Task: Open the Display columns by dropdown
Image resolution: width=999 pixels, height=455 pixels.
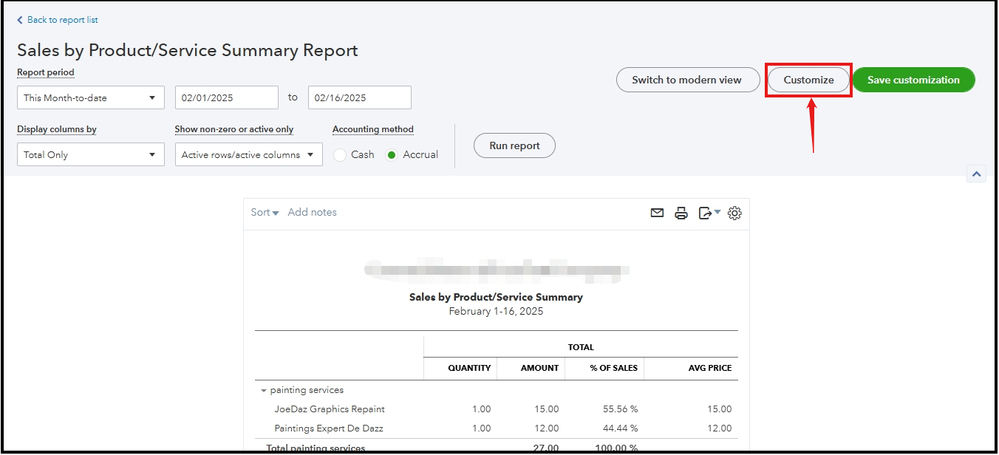Action: pos(91,155)
